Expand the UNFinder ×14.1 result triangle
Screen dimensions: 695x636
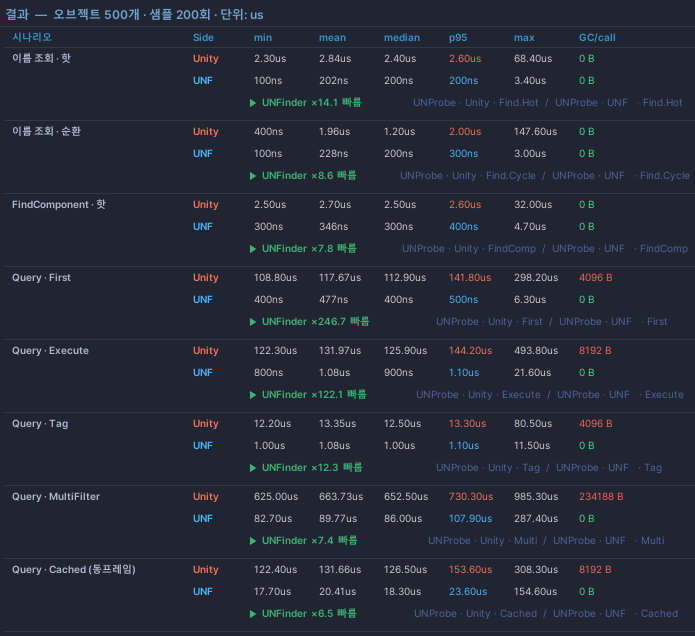coord(253,103)
